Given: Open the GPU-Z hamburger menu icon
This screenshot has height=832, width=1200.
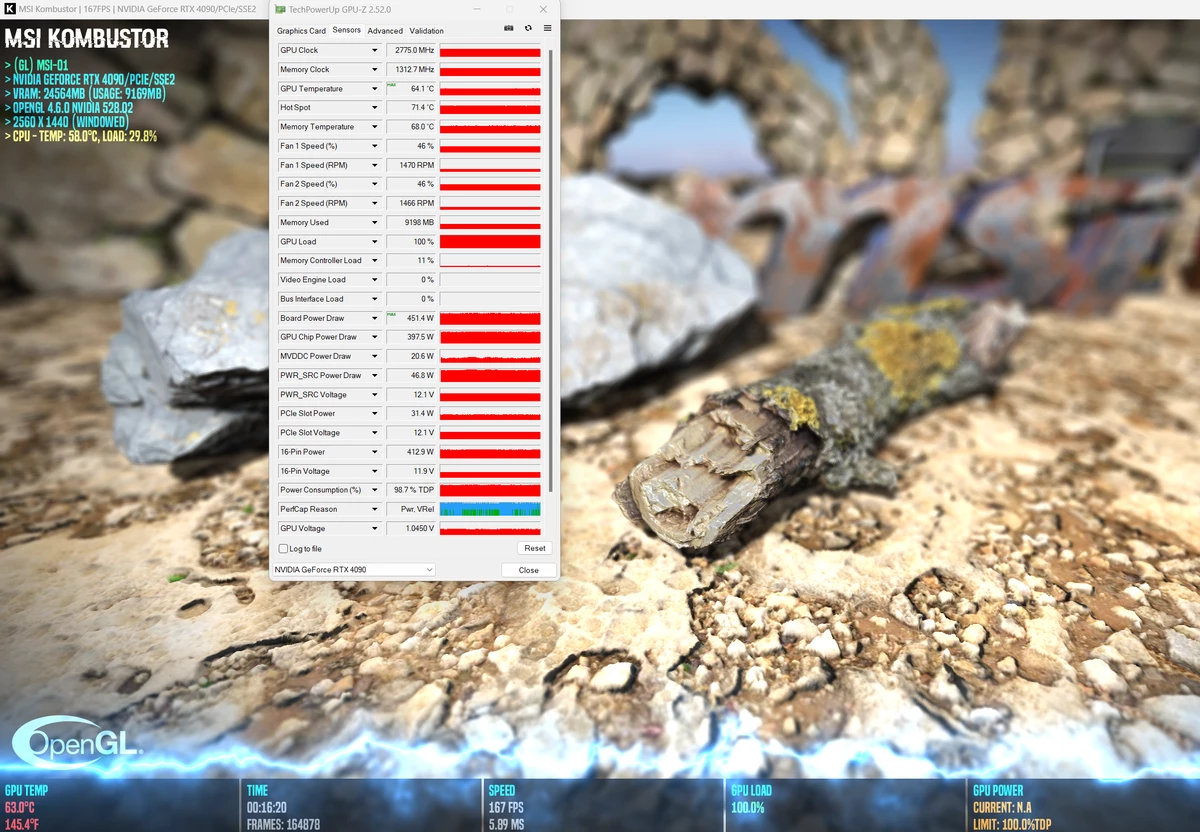Looking at the screenshot, I should pyautogui.click(x=547, y=29).
